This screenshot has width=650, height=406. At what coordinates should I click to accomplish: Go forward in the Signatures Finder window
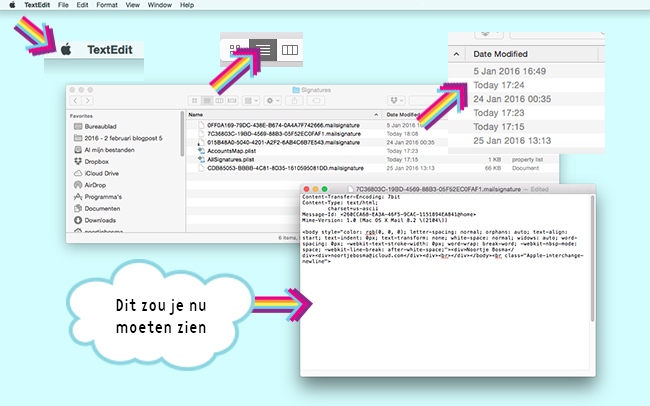point(87,100)
